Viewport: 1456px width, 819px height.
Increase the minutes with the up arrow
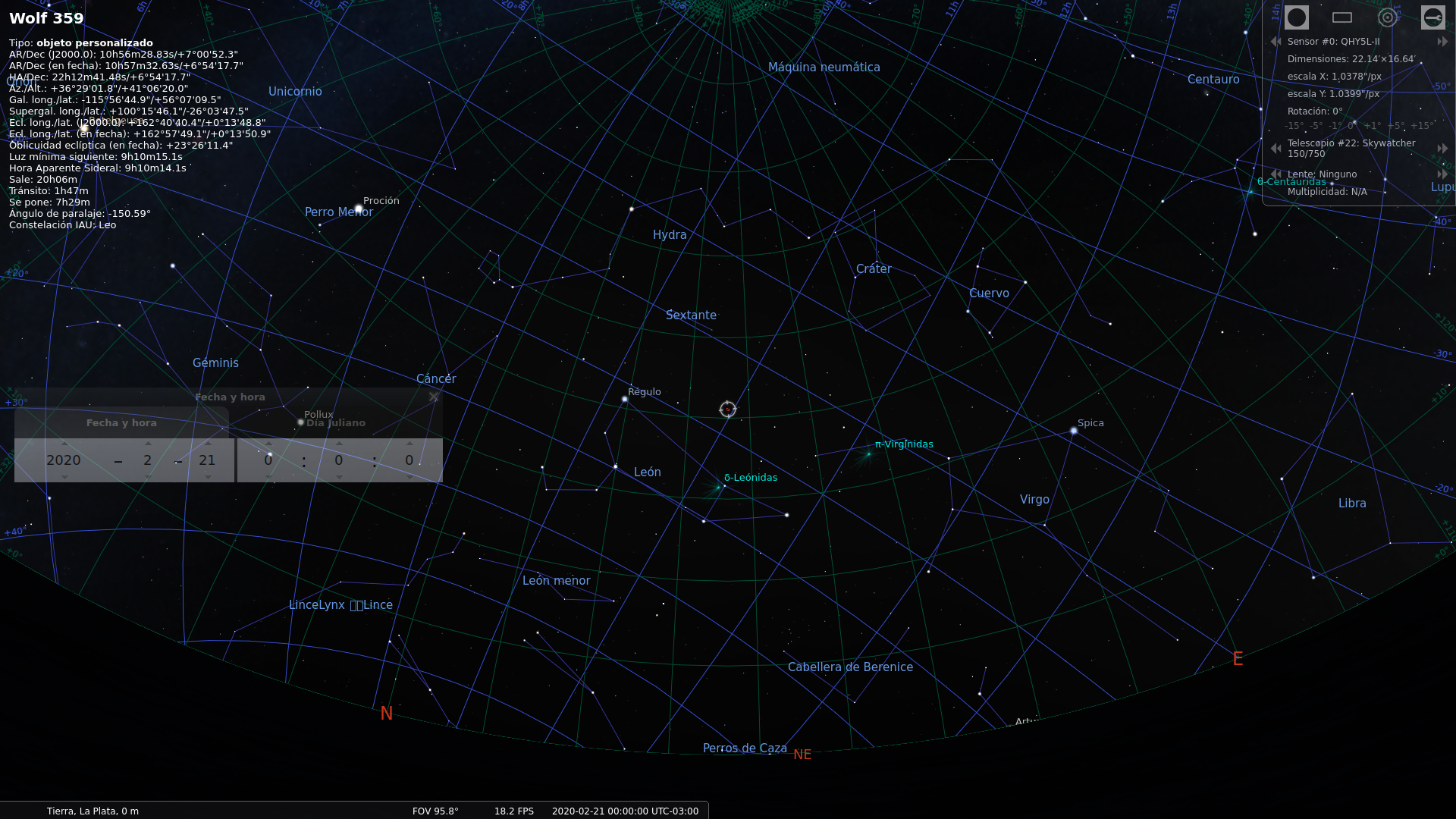tap(339, 444)
